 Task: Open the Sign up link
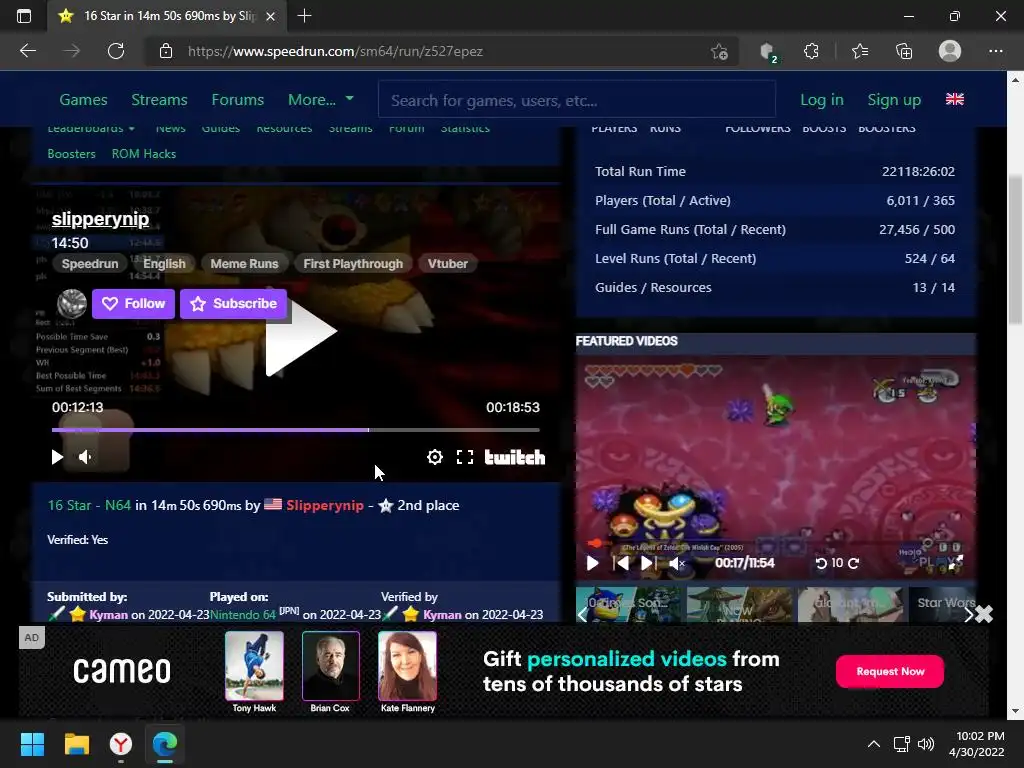[894, 100]
